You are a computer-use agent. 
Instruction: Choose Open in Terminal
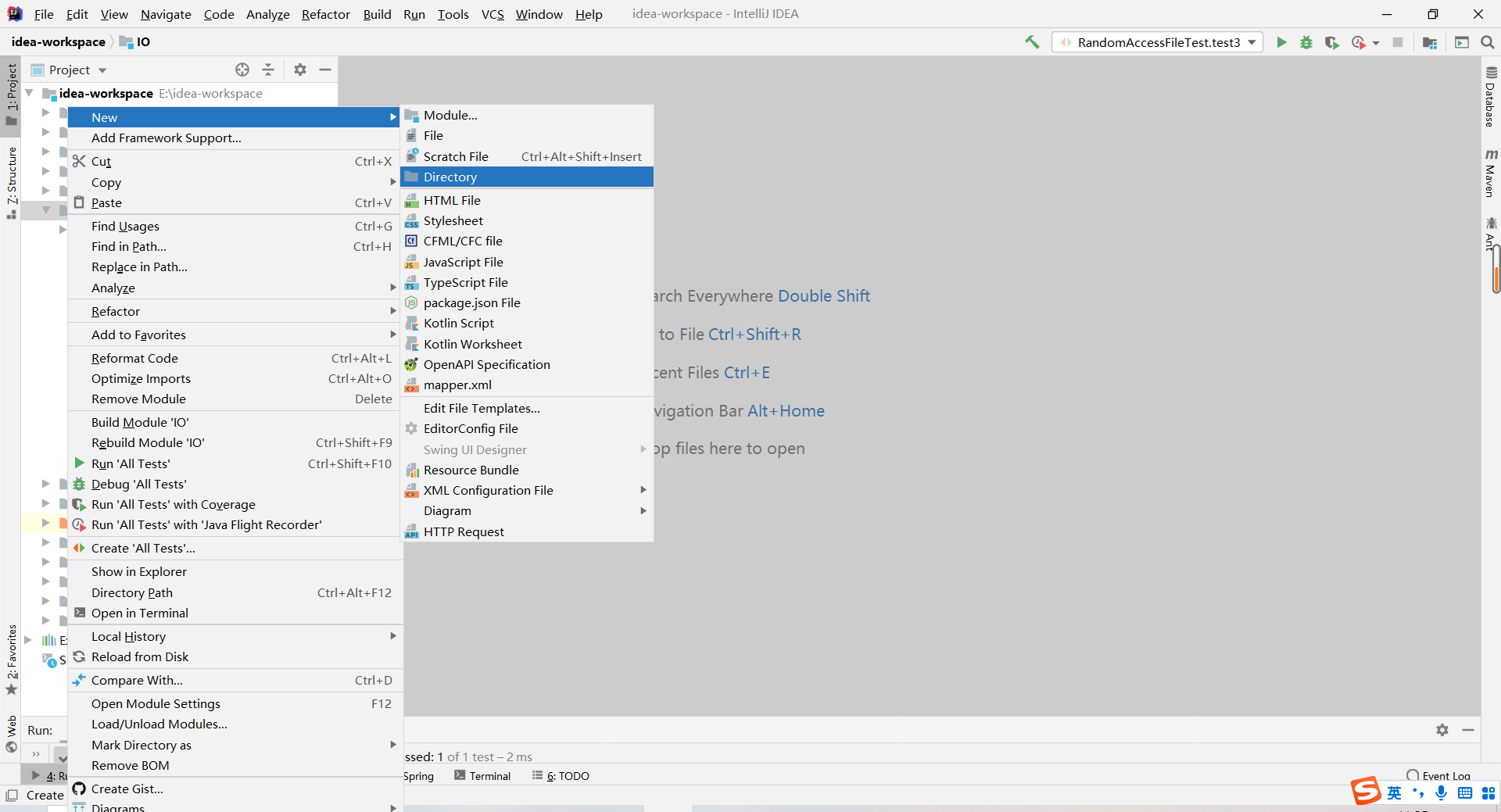pyautogui.click(x=235, y=613)
